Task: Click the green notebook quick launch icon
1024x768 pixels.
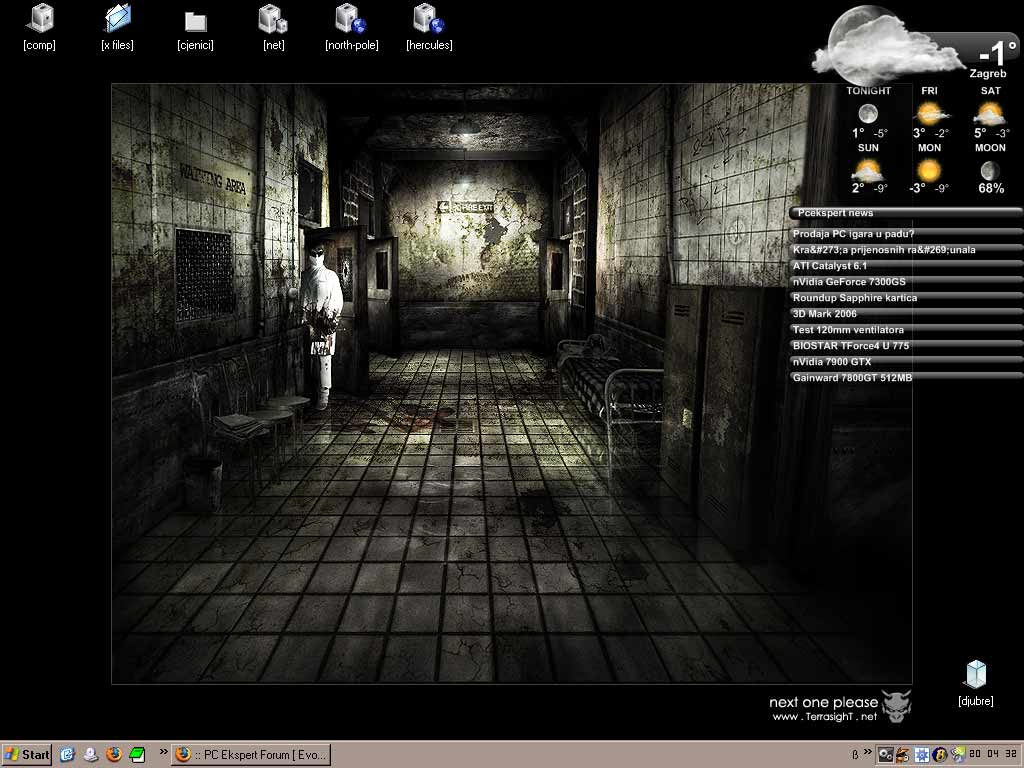Action: 137,754
